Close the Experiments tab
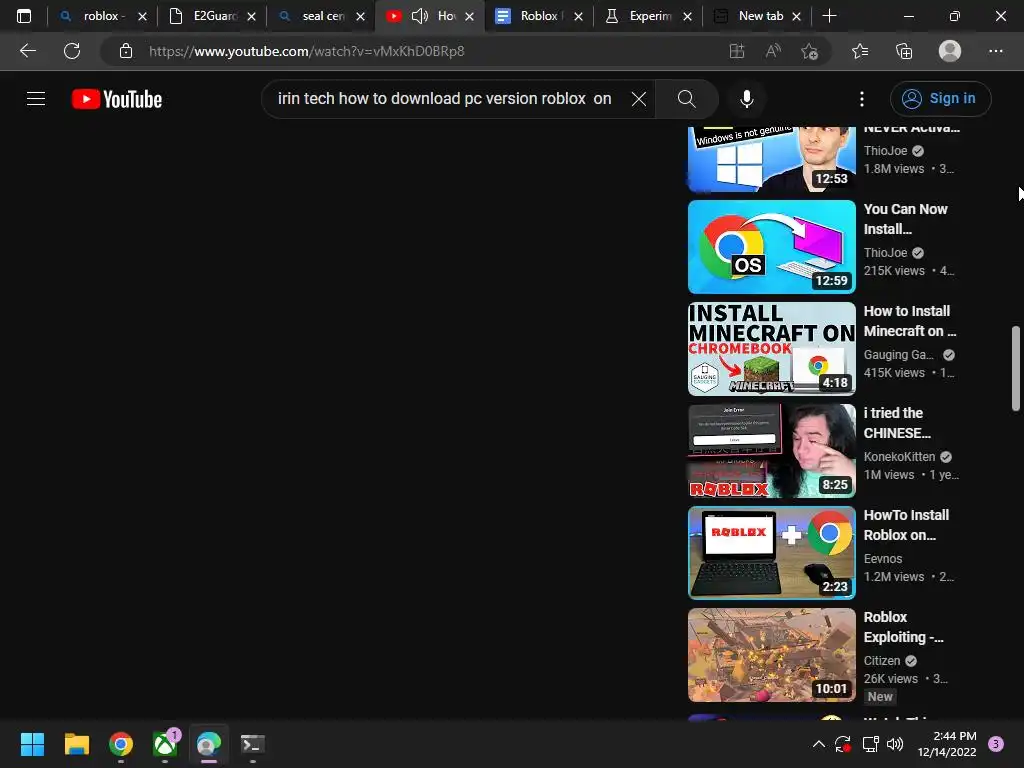1024x768 pixels. 687,16
